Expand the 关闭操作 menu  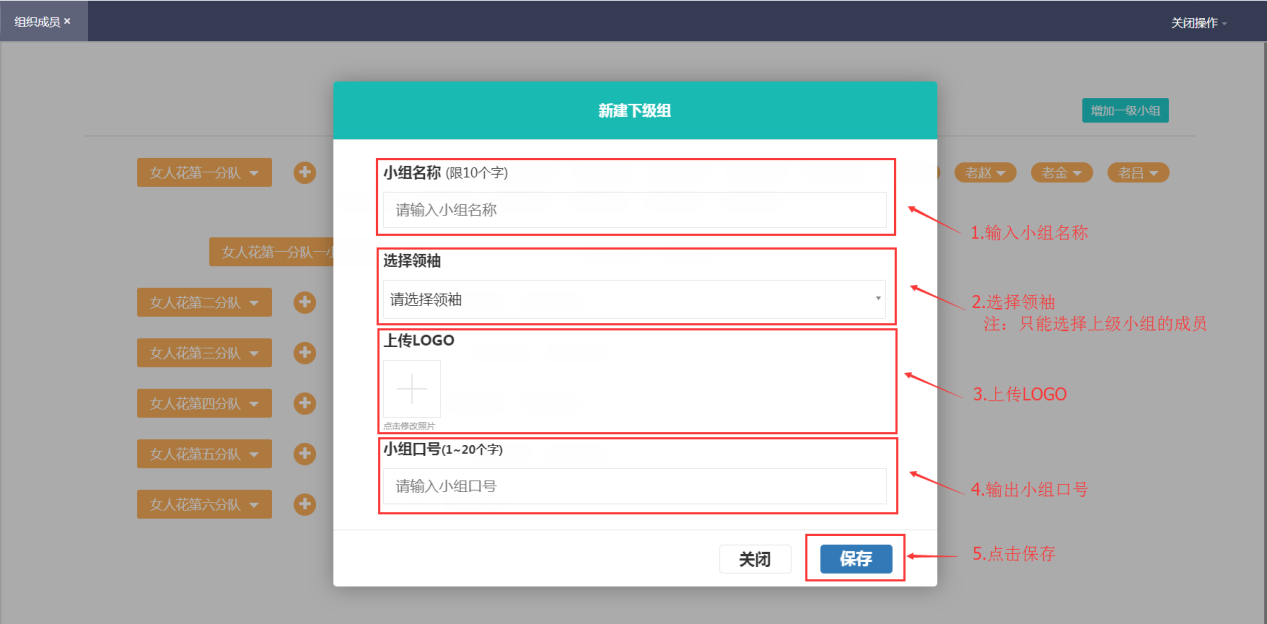coord(1198,22)
